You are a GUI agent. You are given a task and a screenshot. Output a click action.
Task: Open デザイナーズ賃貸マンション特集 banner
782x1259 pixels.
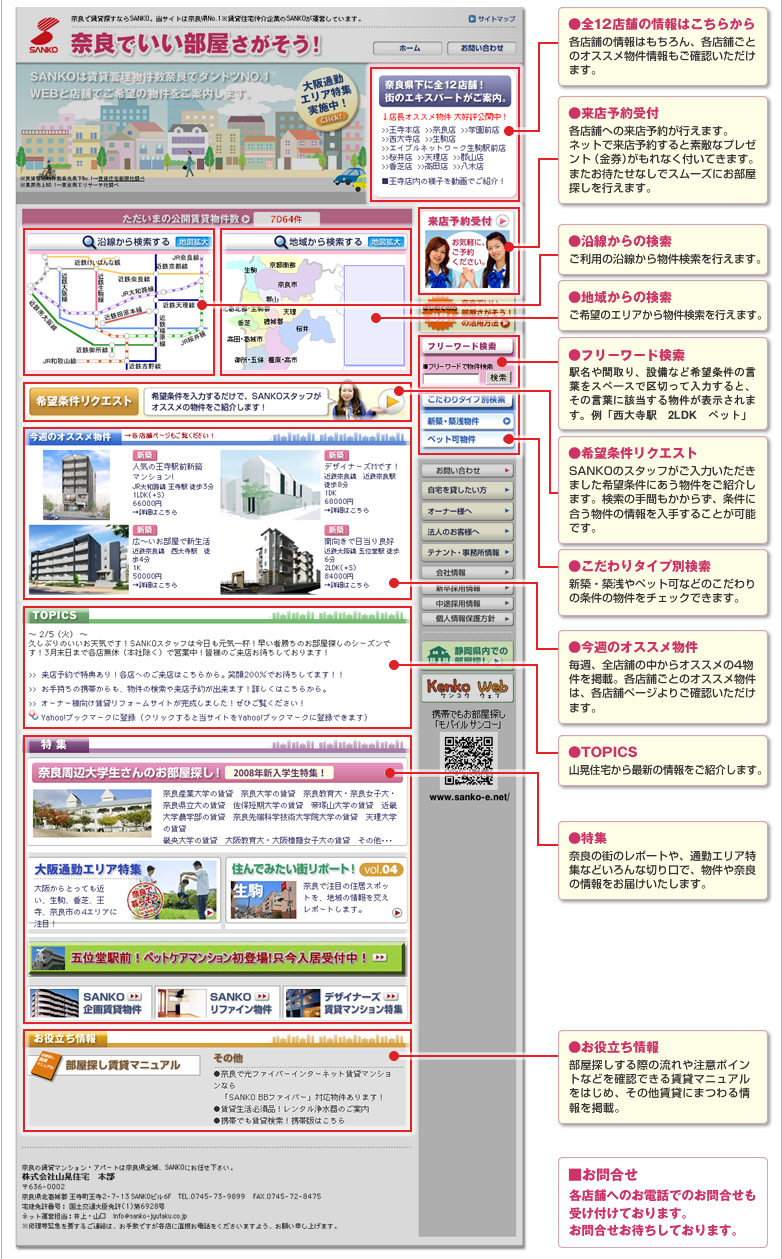[x=345, y=1003]
